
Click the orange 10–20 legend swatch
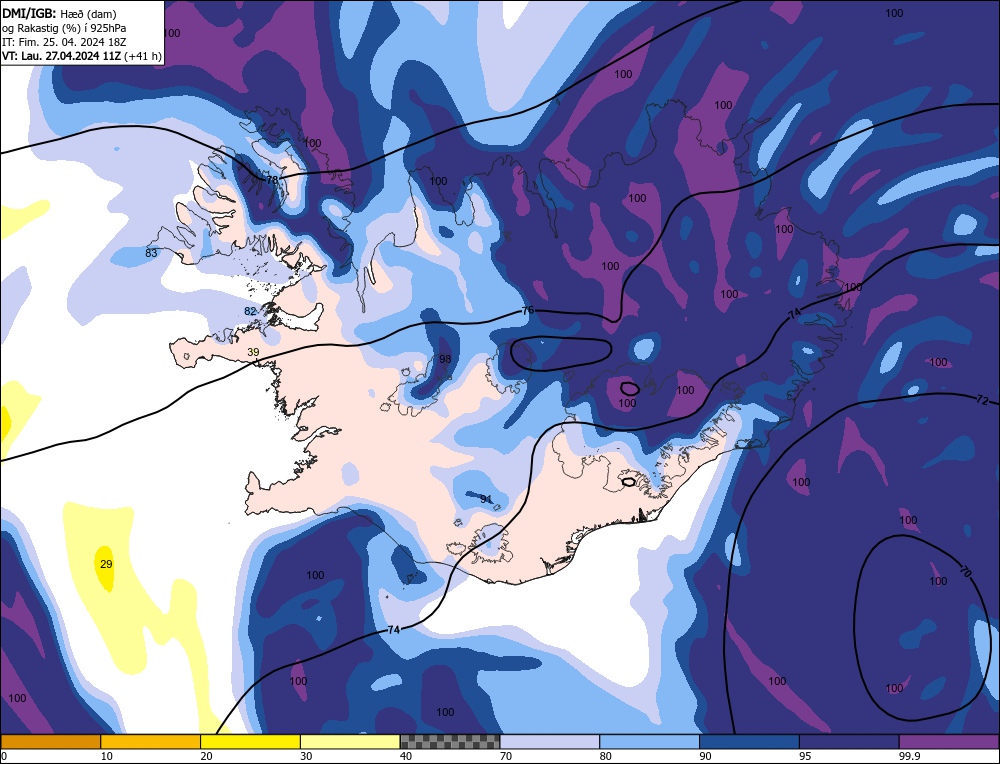click(x=151, y=742)
